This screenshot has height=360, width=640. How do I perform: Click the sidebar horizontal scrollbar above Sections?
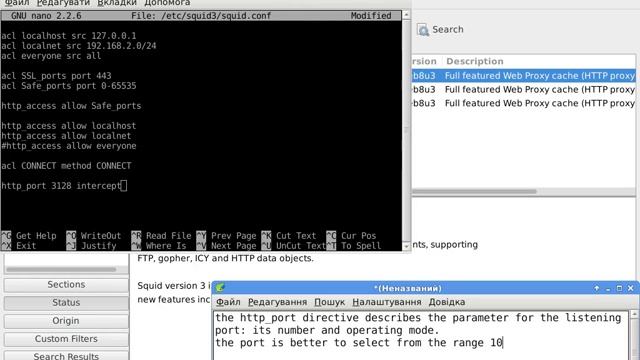click(61, 269)
